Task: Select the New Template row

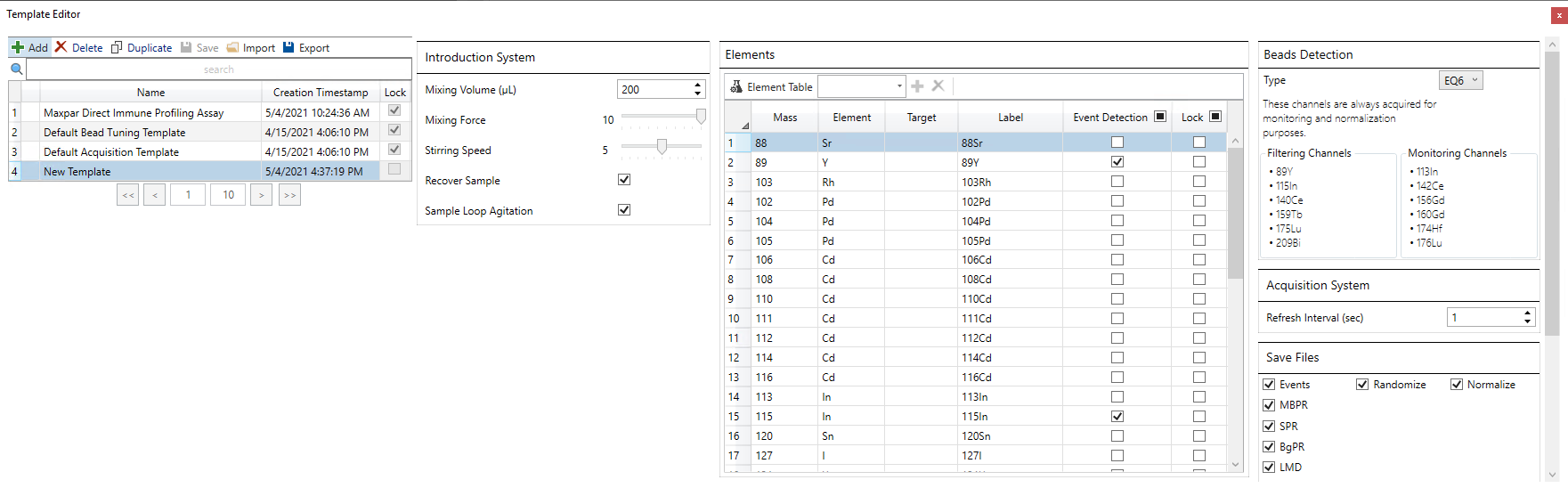Action: pos(209,172)
